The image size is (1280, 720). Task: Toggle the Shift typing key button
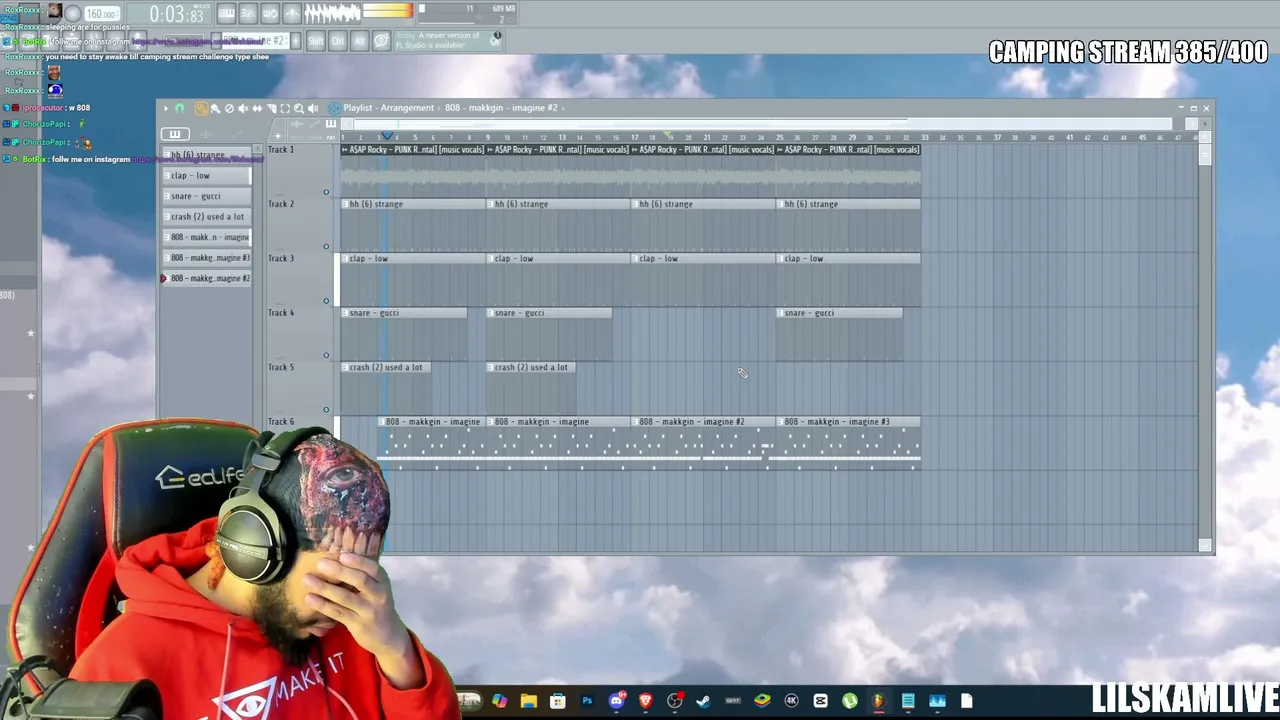316,41
